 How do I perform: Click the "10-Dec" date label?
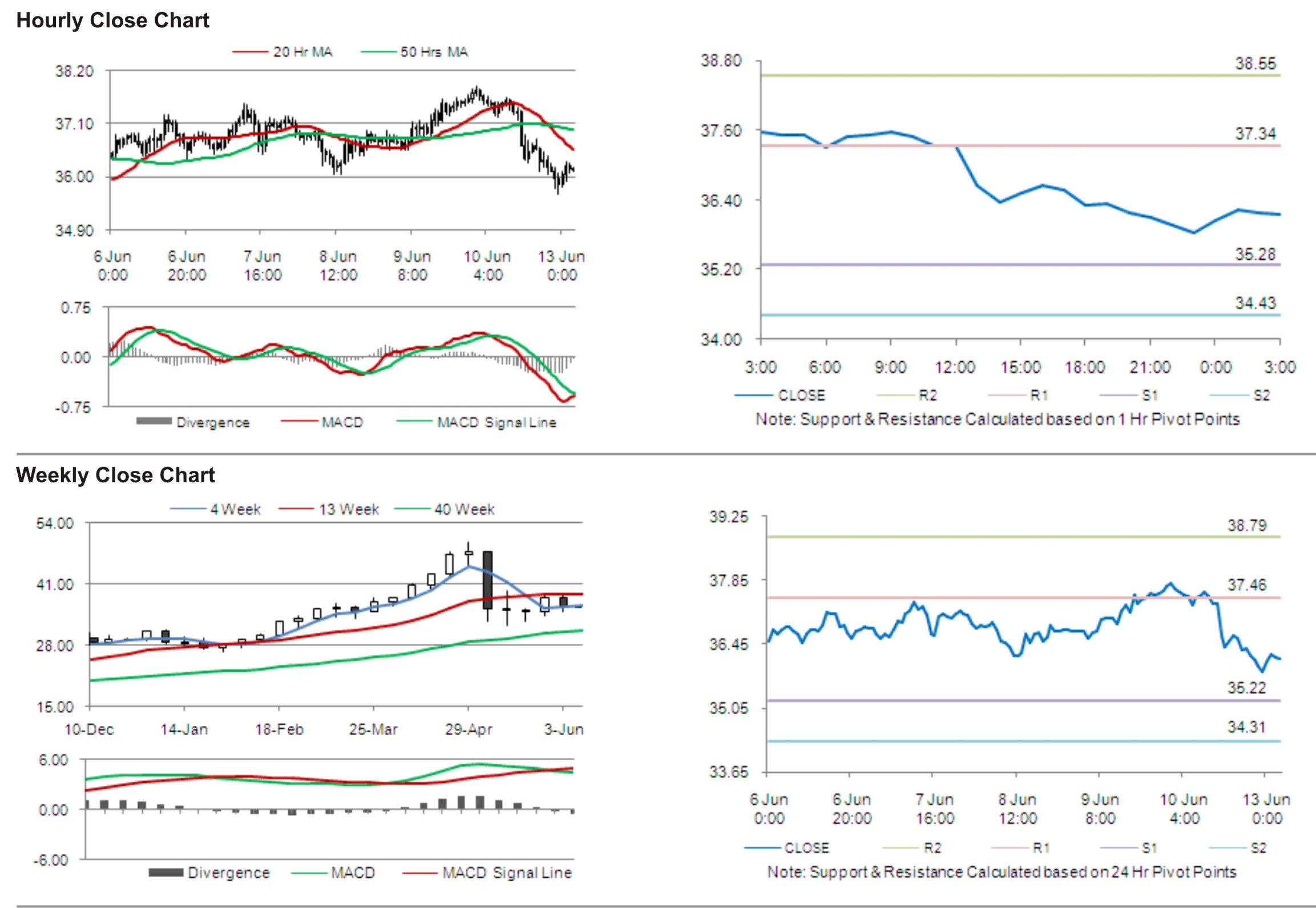[89, 729]
